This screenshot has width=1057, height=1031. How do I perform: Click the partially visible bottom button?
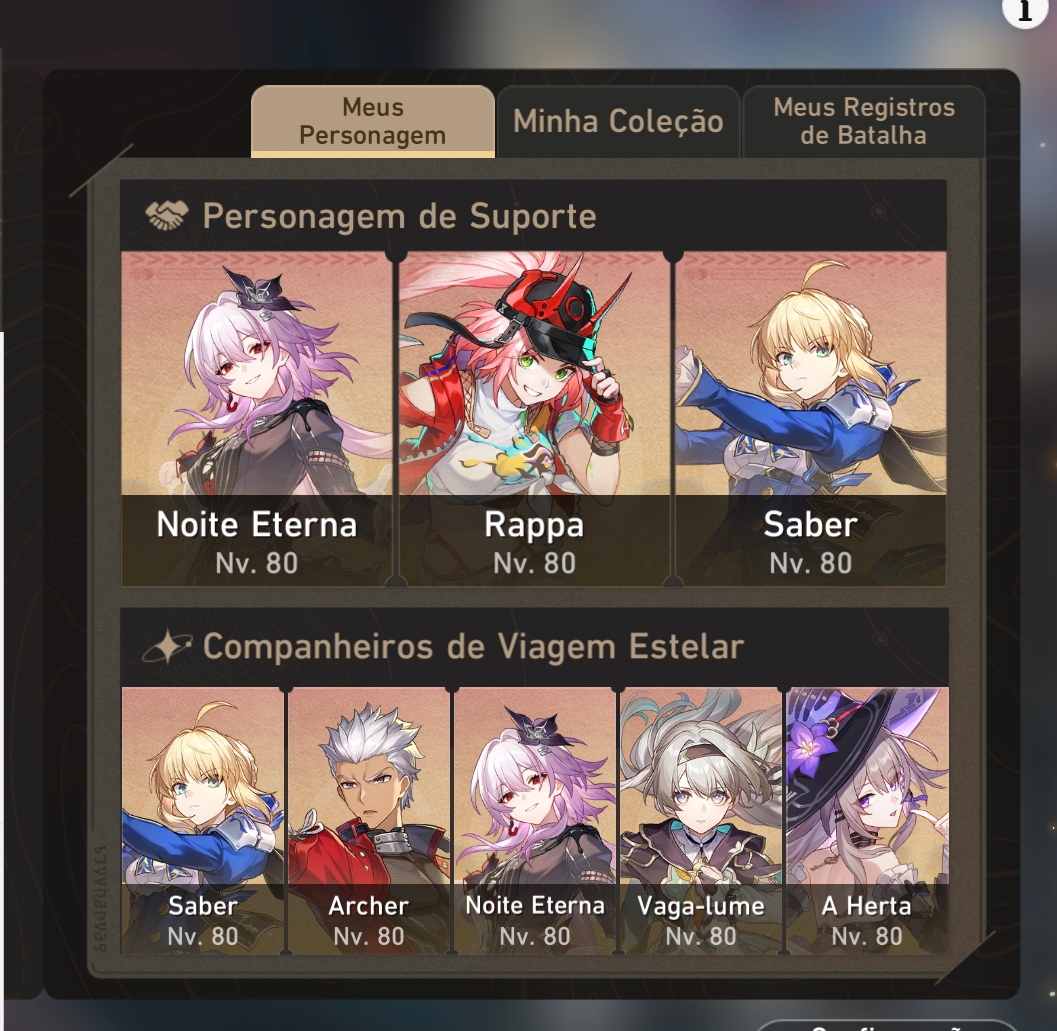[x=886, y=1025]
